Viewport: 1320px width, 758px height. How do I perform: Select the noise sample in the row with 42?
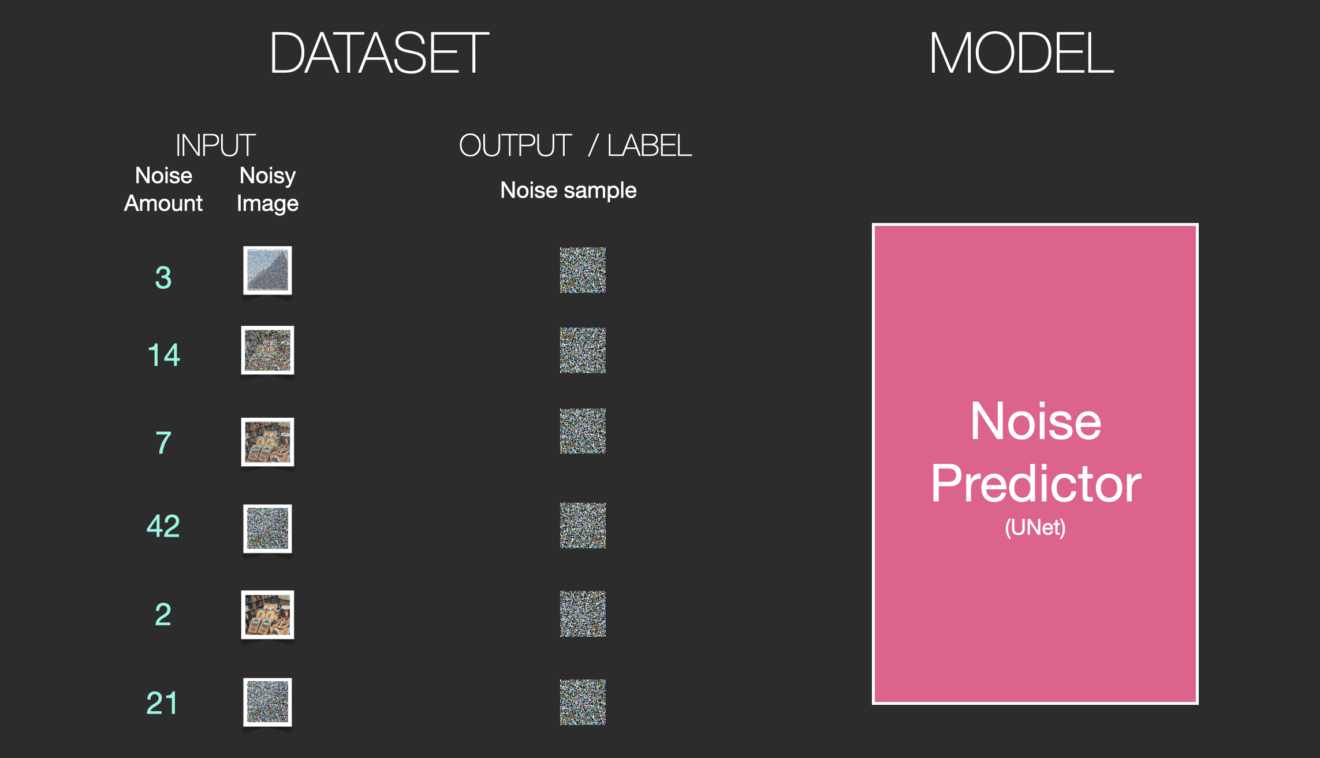[583, 525]
